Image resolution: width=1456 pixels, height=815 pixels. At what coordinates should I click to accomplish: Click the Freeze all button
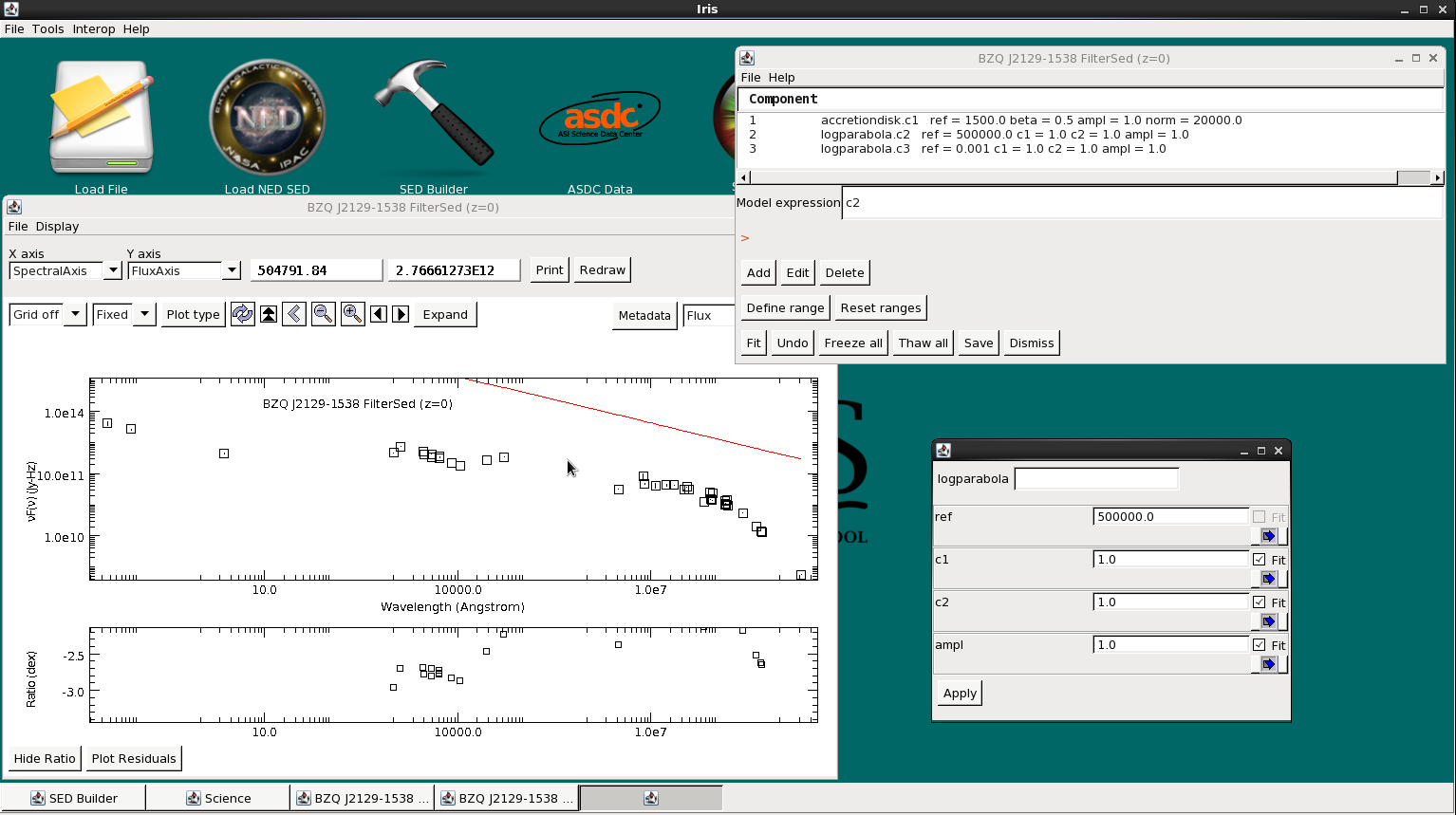click(853, 343)
